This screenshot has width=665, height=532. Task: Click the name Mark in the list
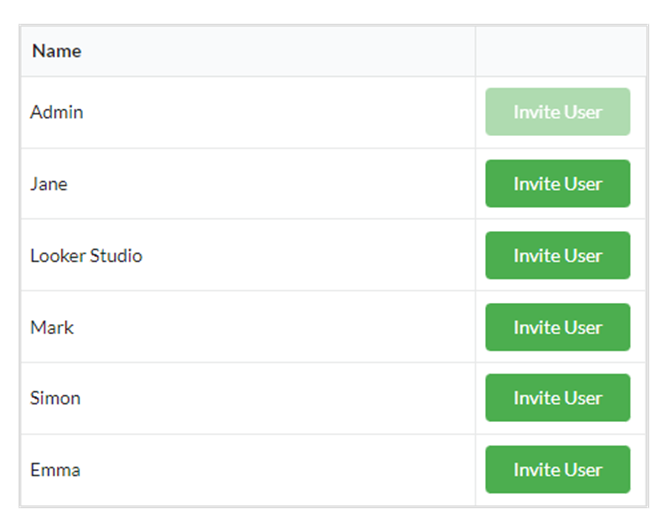[x=52, y=327]
